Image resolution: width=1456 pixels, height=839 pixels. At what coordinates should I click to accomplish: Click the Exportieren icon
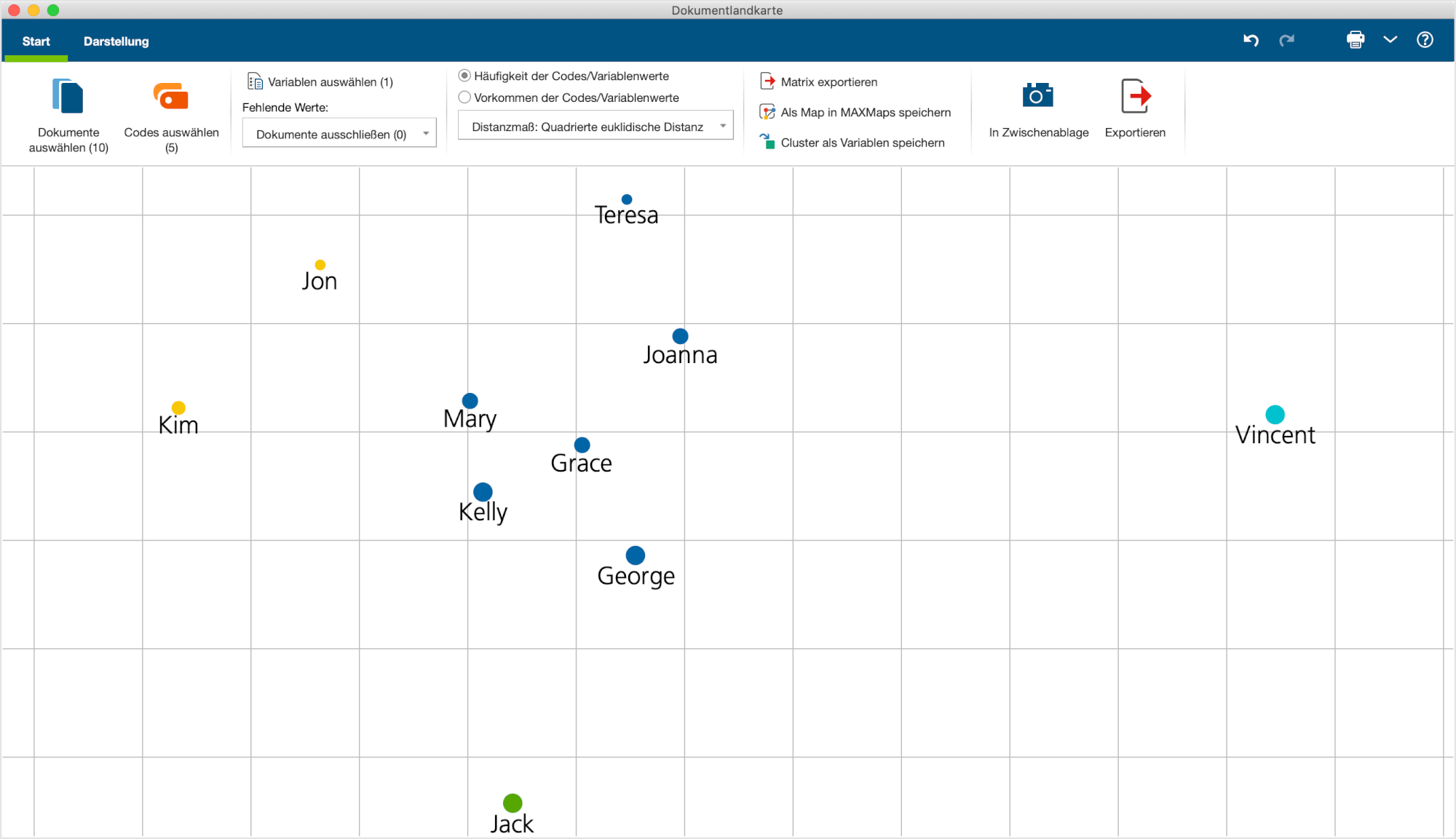coord(1134,96)
